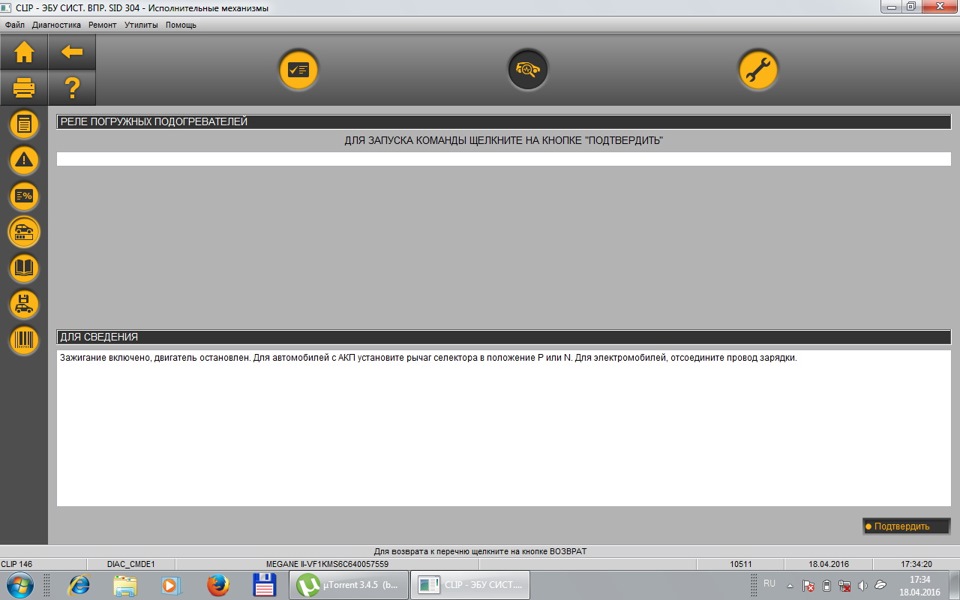Viewport: 960px width, 600px height.
Task: Open the Помощь menu
Action: 181,25
